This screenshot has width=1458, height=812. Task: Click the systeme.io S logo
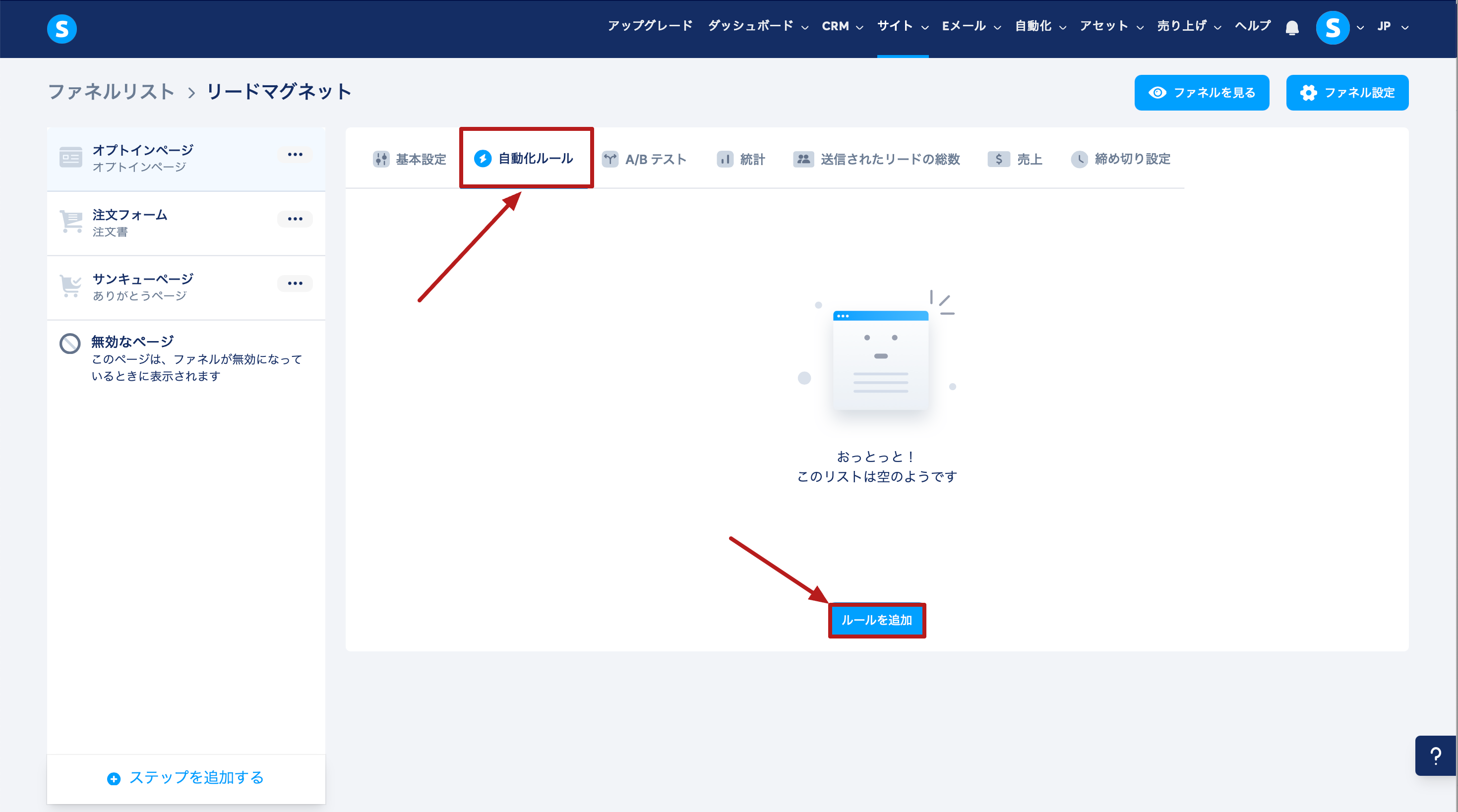tap(61, 28)
